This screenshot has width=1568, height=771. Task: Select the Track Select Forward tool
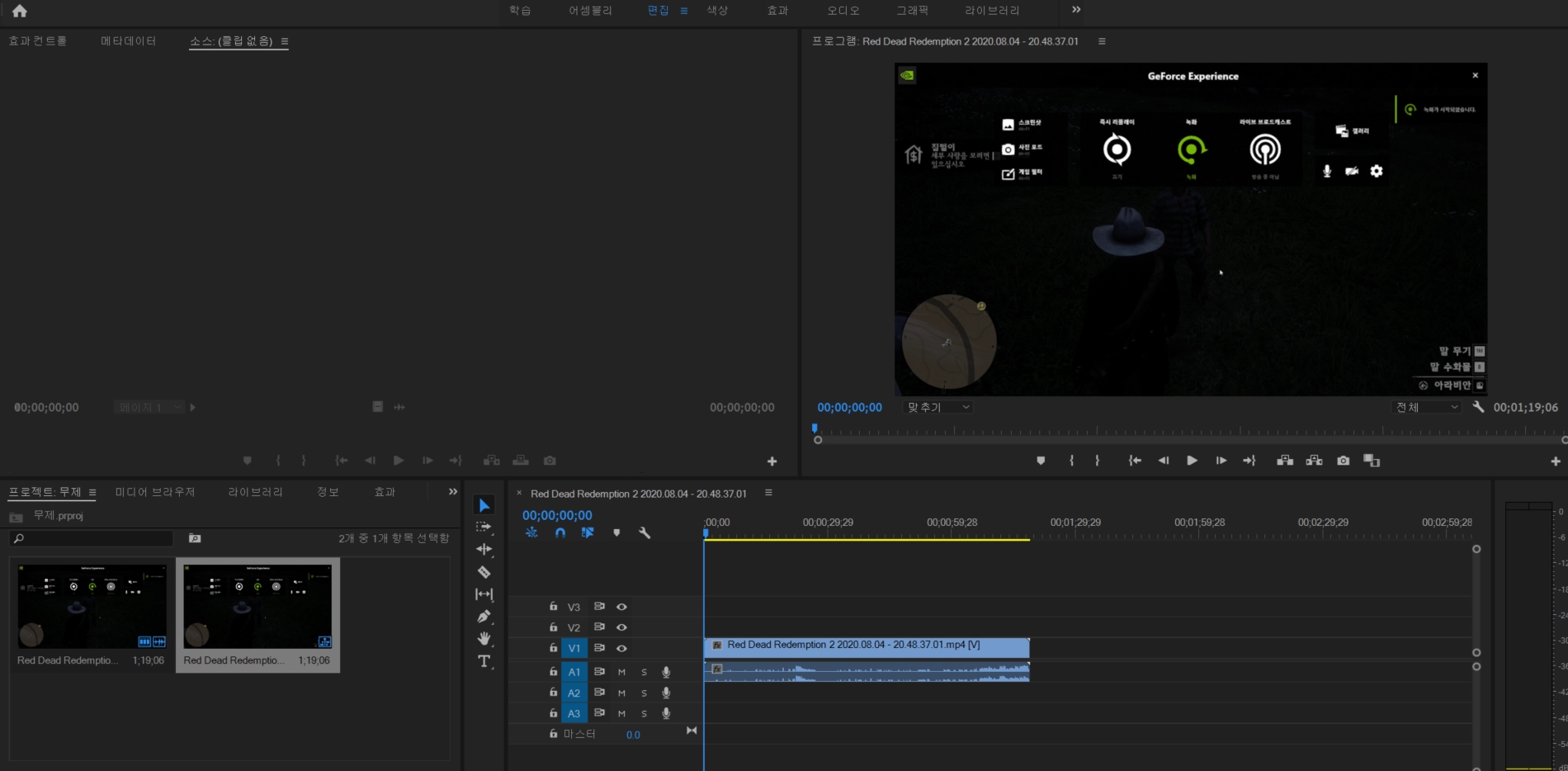pyautogui.click(x=484, y=527)
